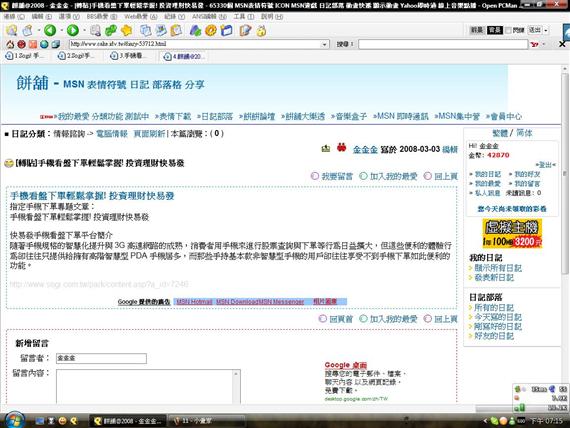Click in the 留言者 name field
The image size is (570, 428).
click(101, 358)
